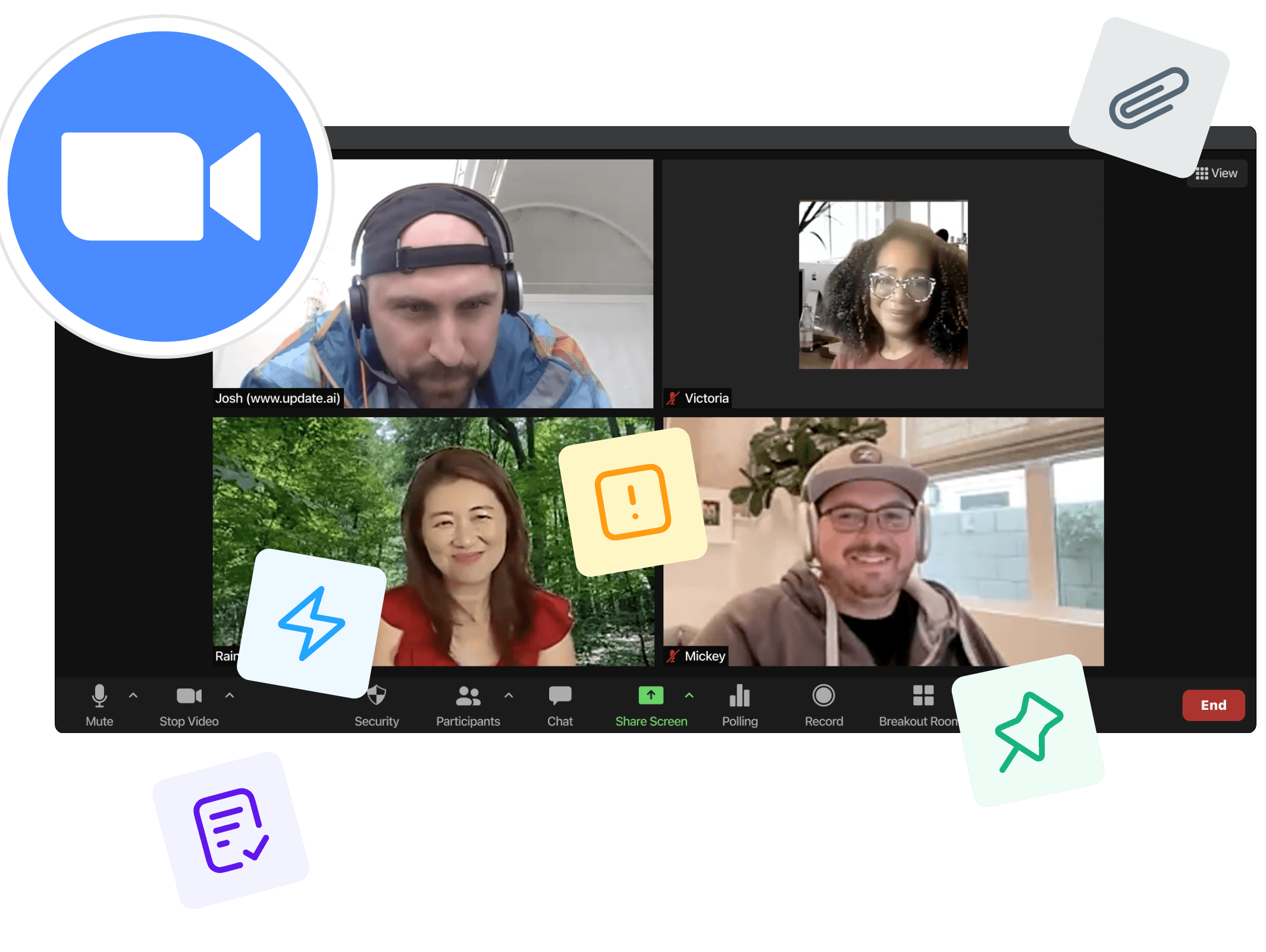Expand video options arrow beside Stop Video
This screenshot has width=1266, height=952.
click(230, 695)
